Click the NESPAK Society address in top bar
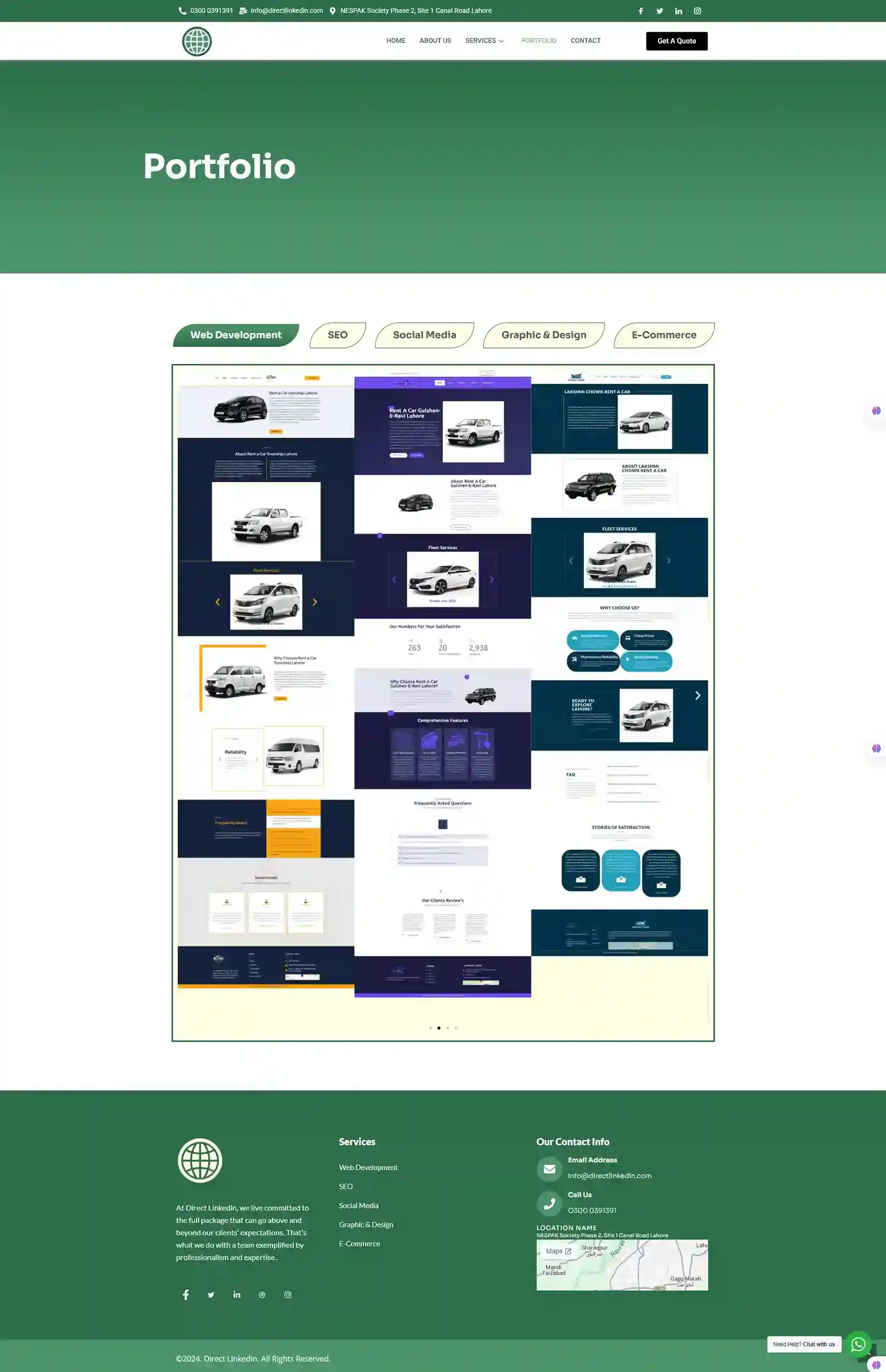This screenshot has width=886, height=1372. (x=416, y=11)
